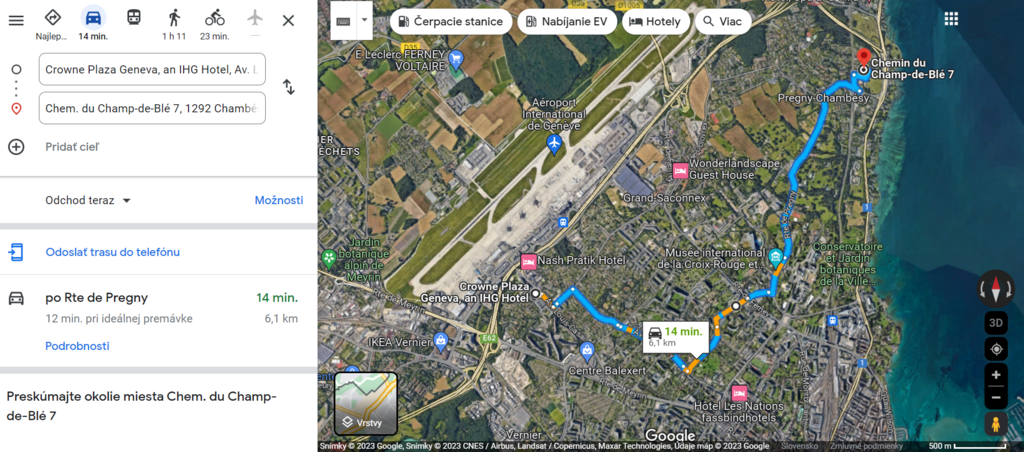This screenshot has height=452, width=1024.
Task: Choose public transit mode icon
Action: pos(133,18)
